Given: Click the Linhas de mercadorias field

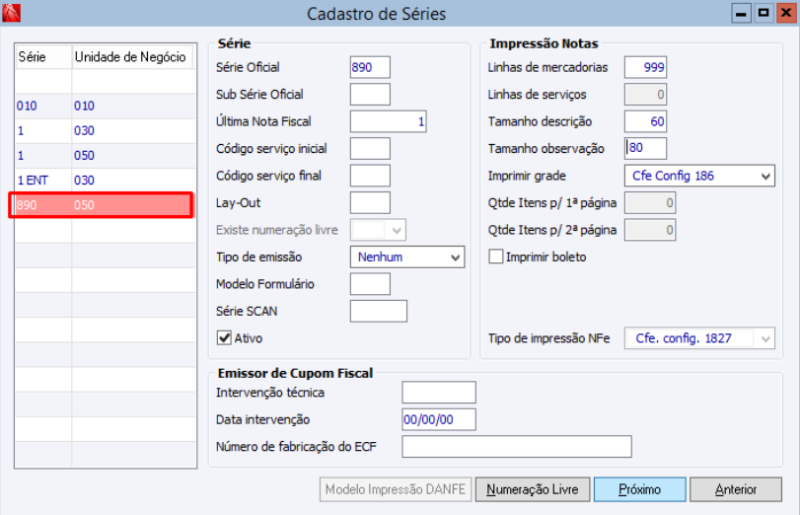Looking at the screenshot, I should pos(645,67).
